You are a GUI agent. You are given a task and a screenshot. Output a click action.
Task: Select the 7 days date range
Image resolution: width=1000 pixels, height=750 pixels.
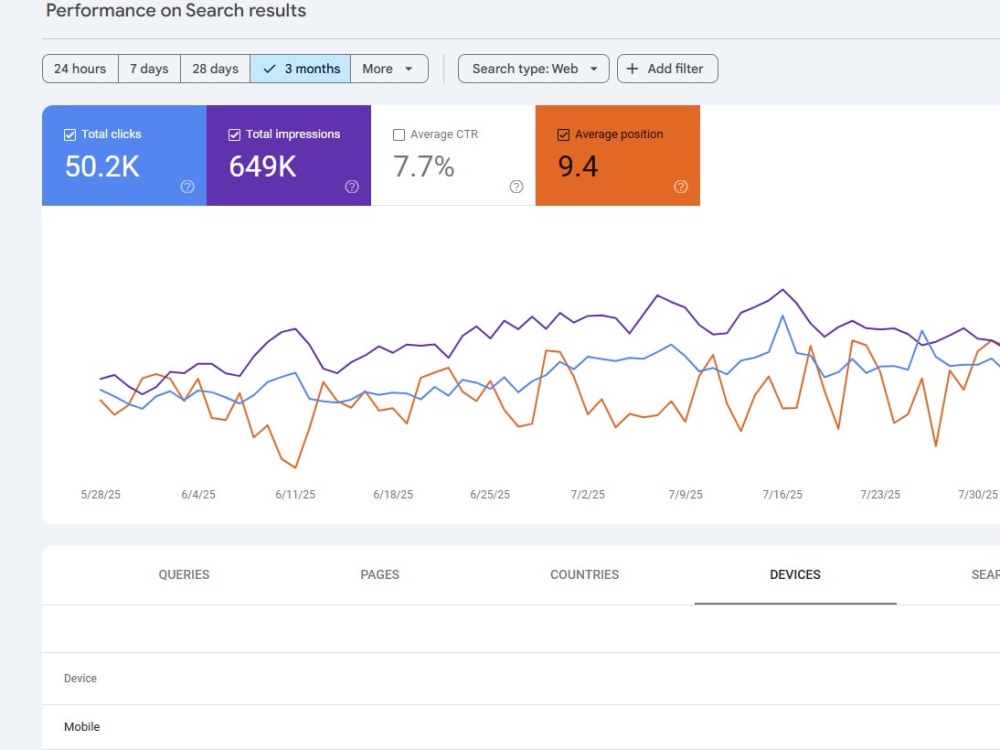click(149, 69)
